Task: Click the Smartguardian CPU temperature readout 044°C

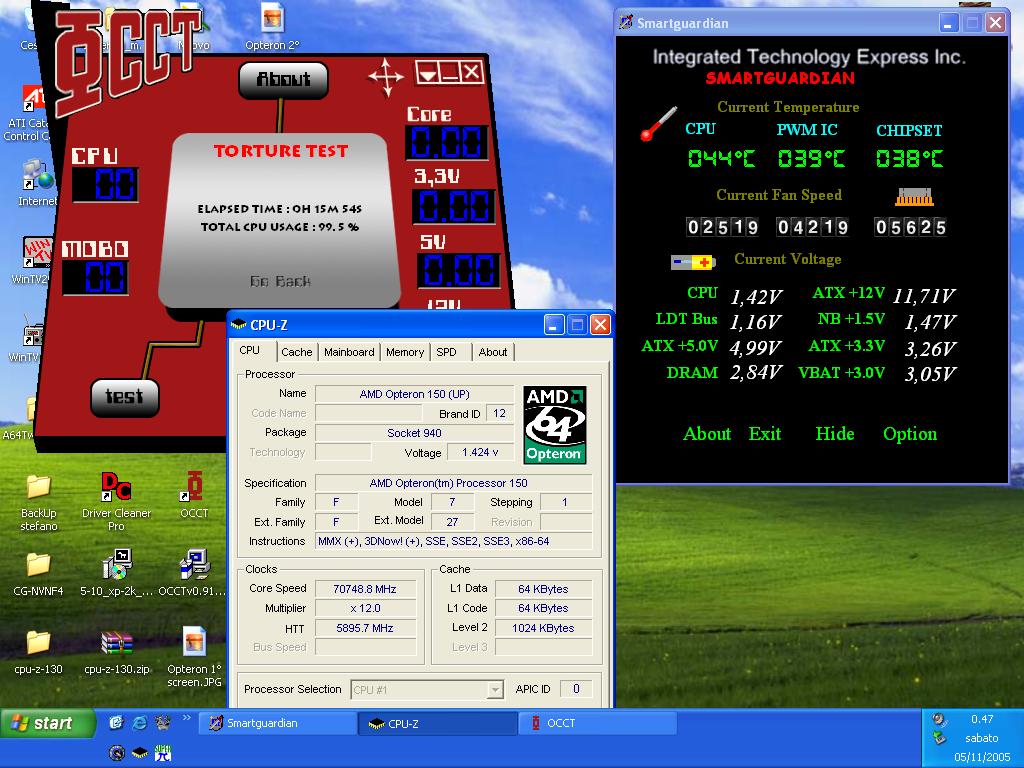Action: (721, 158)
